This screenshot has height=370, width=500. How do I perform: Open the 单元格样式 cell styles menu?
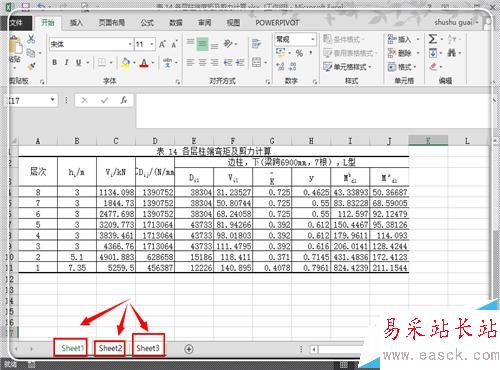tap(347, 67)
